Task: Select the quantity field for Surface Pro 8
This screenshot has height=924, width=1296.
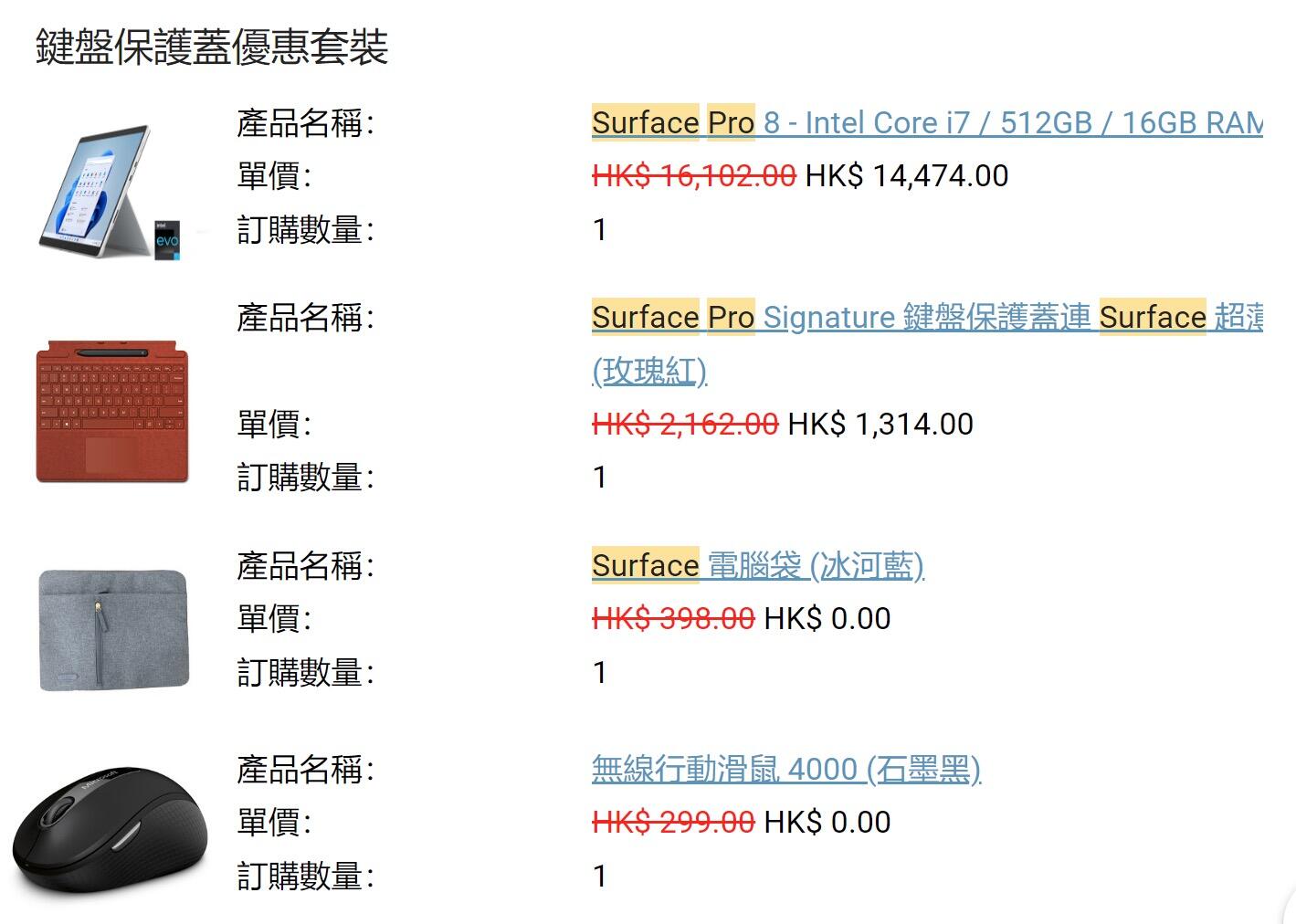Action: tap(600, 230)
